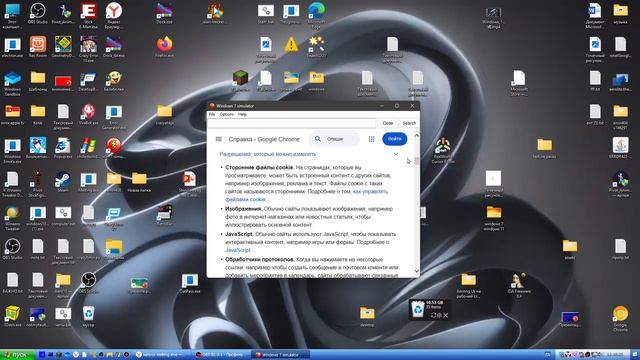Select the Windows Sandbox desktop icon
This screenshot has width=640, height=360.
click(12, 84)
